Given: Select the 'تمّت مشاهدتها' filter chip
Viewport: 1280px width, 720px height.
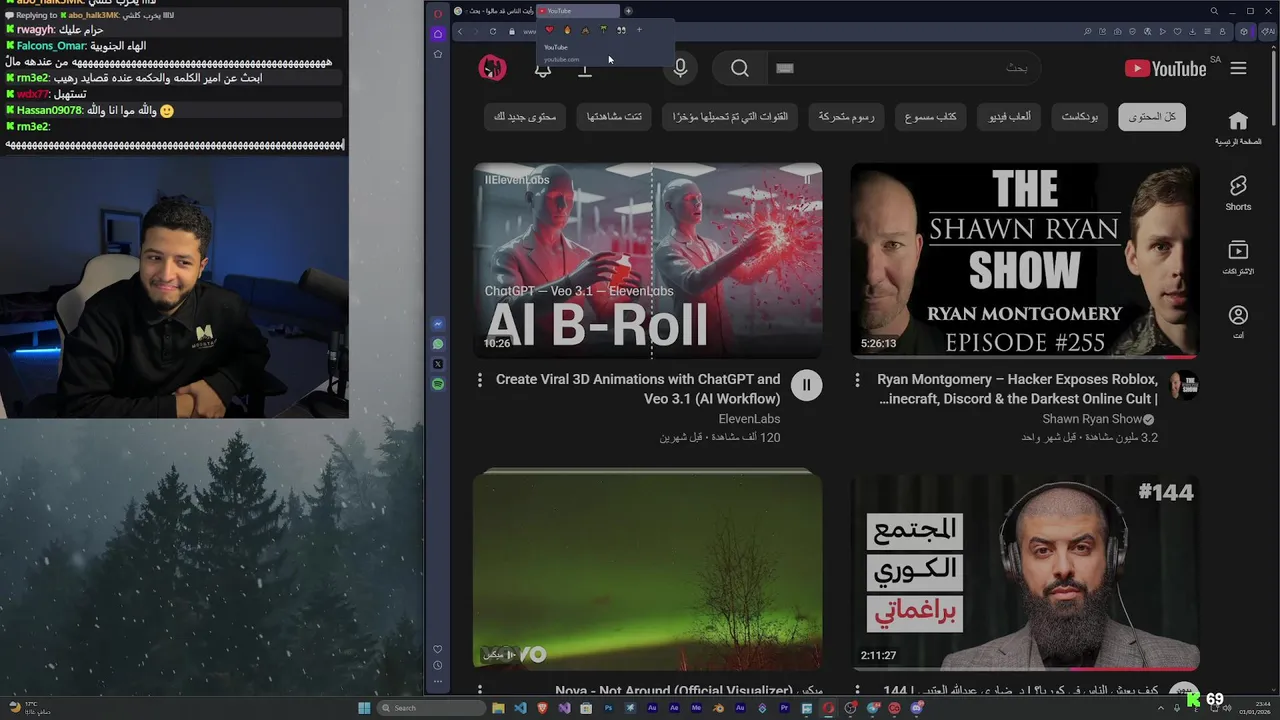Looking at the screenshot, I should click(x=614, y=117).
